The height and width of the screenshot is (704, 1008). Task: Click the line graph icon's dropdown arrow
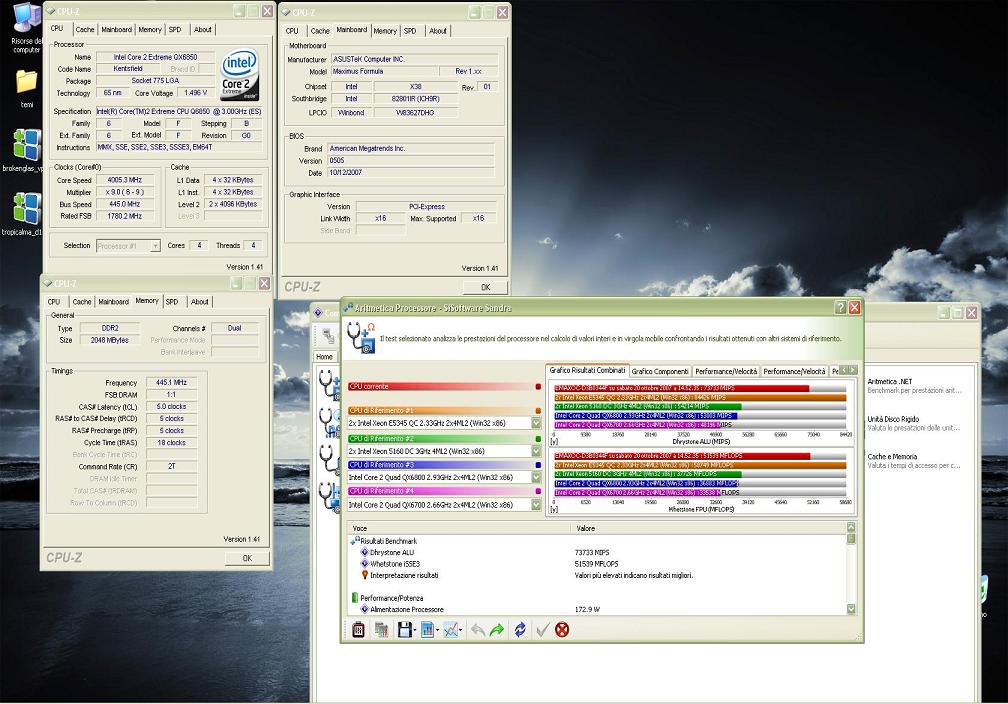point(461,631)
